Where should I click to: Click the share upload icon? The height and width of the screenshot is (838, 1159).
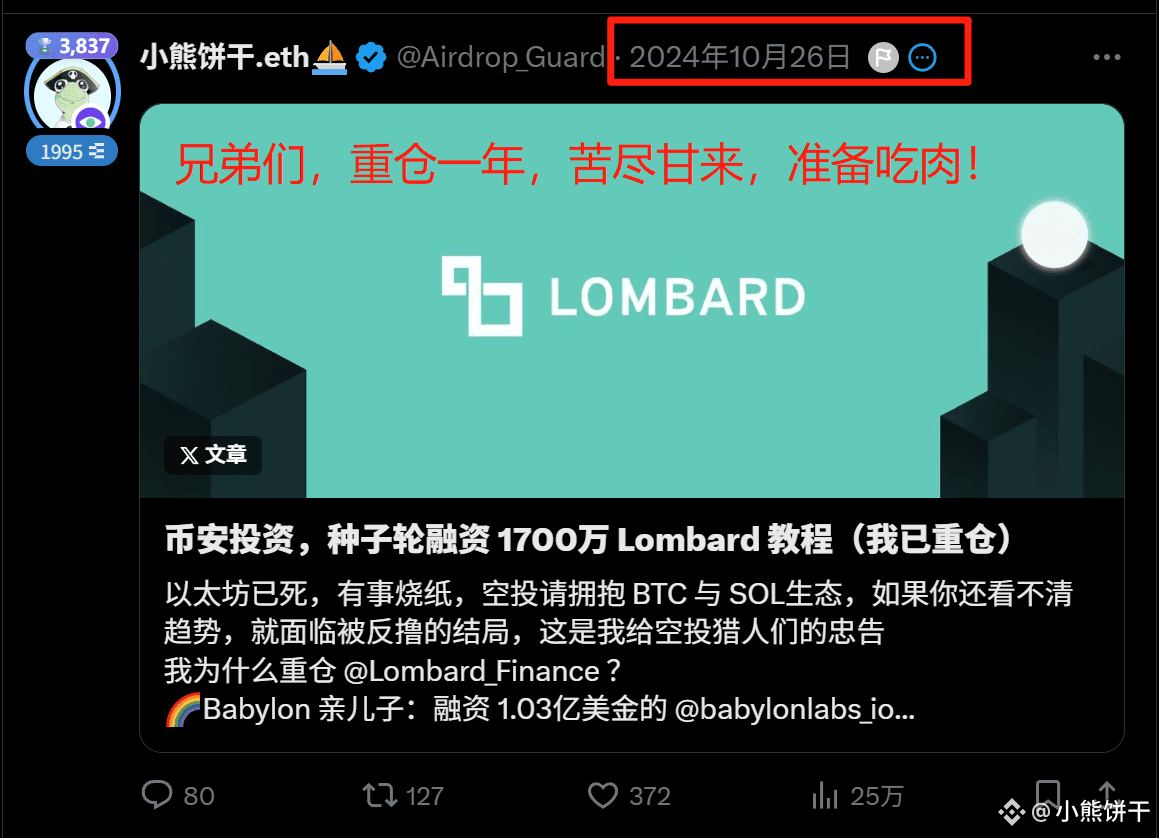point(1107,791)
